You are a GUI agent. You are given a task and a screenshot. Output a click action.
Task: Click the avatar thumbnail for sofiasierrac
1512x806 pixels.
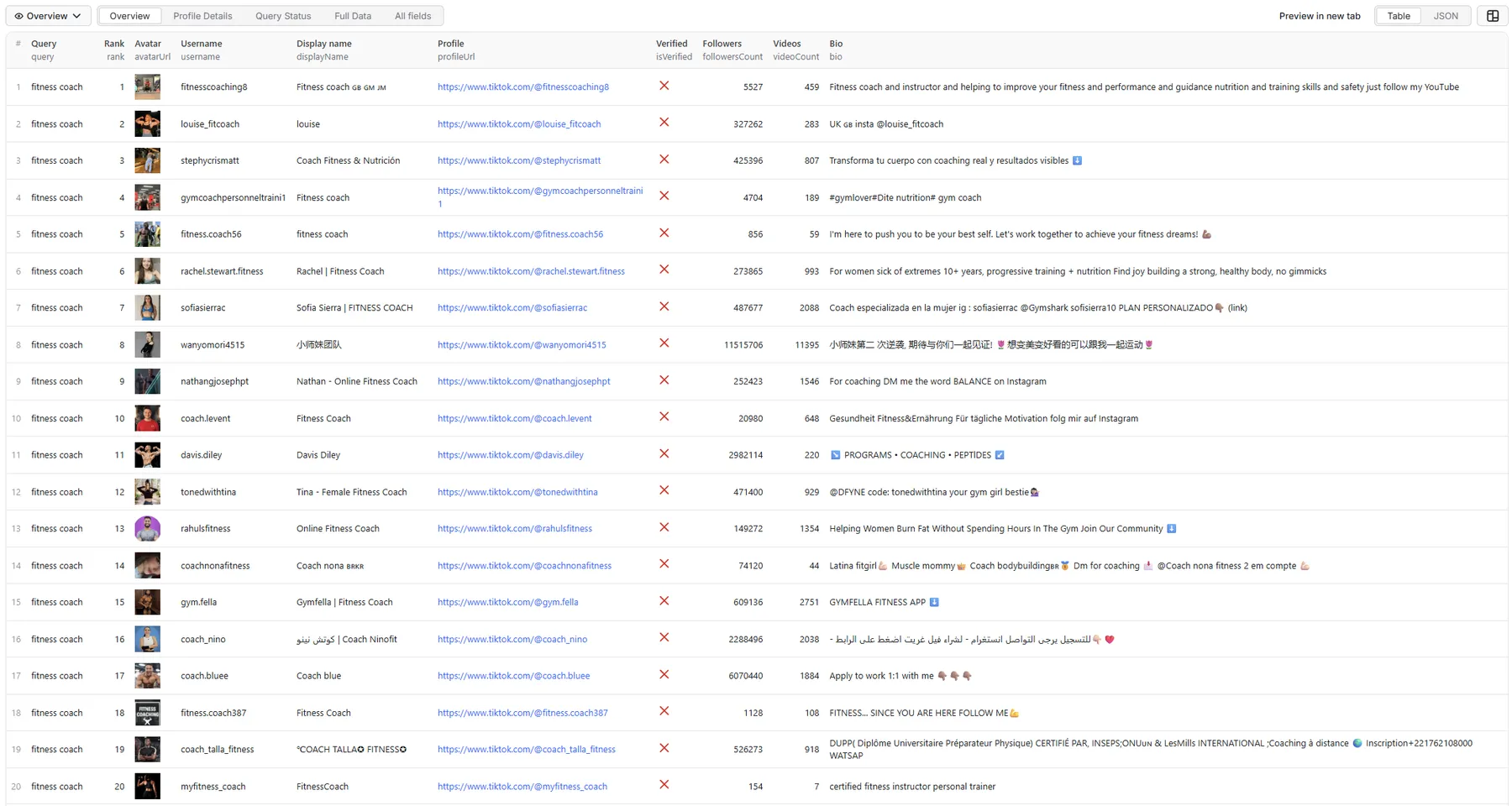(147, 308)
